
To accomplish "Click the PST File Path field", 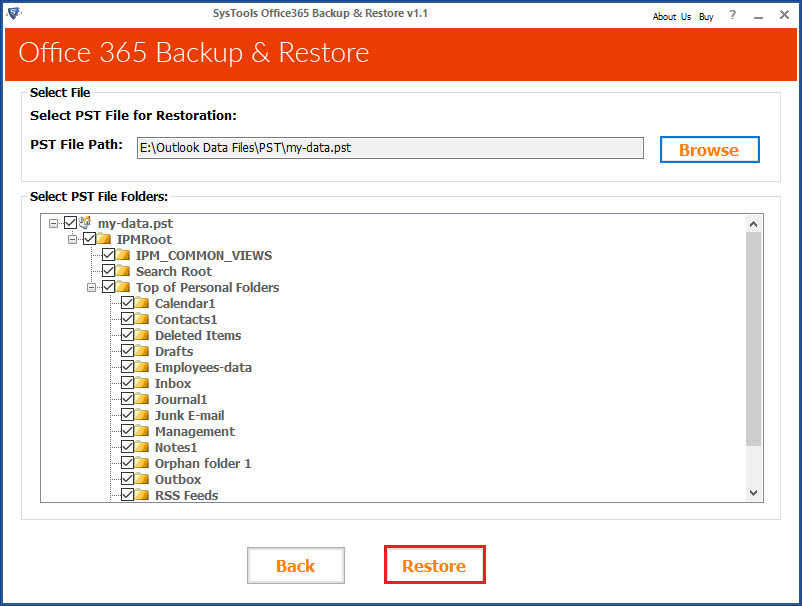I will (x=390, y=148).
